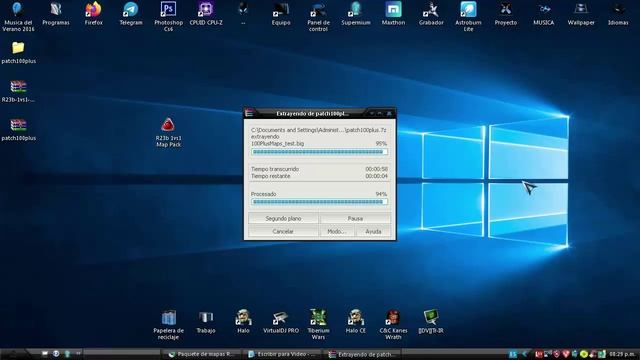Screen dimensions: 640x360
Task: Click the taskbar clock showing 08:29 p.m.
Action: (x=622, y=354)
